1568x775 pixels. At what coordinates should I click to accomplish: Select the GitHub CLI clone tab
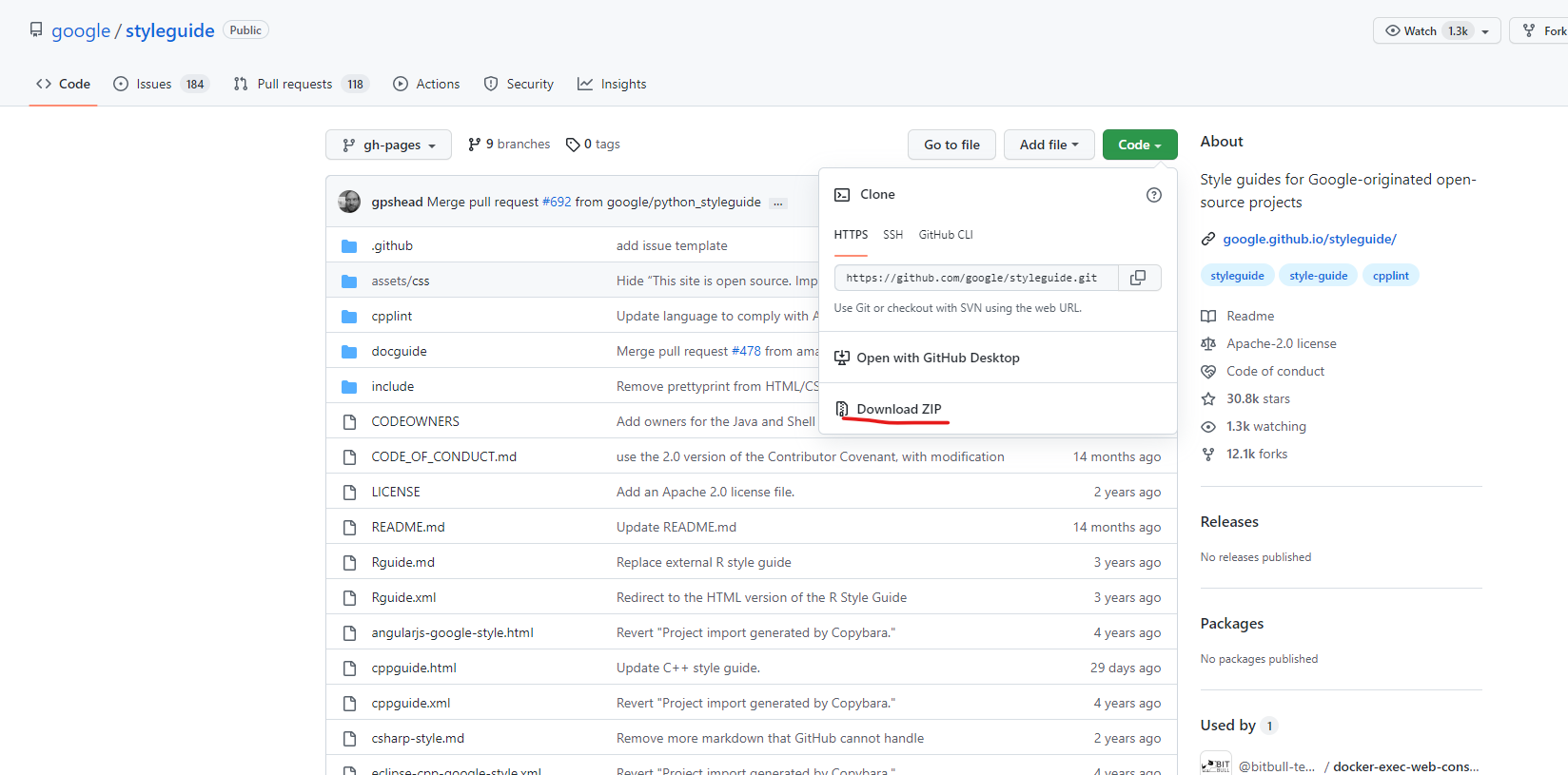point(946,235)
